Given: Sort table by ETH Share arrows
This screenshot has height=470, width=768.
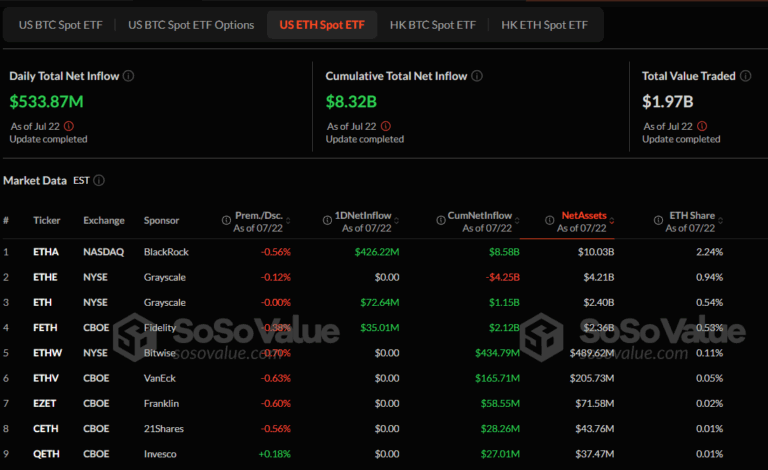Looking at the screenshot, I should coord(720,221).
